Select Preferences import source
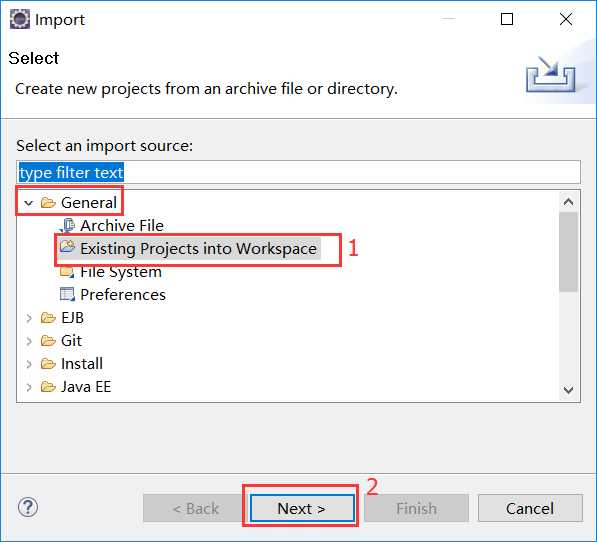Viewport: 597px width, 542px height. 123,295
